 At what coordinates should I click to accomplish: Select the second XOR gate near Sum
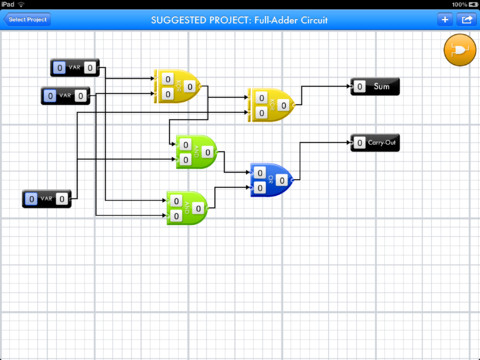[271, 105]
